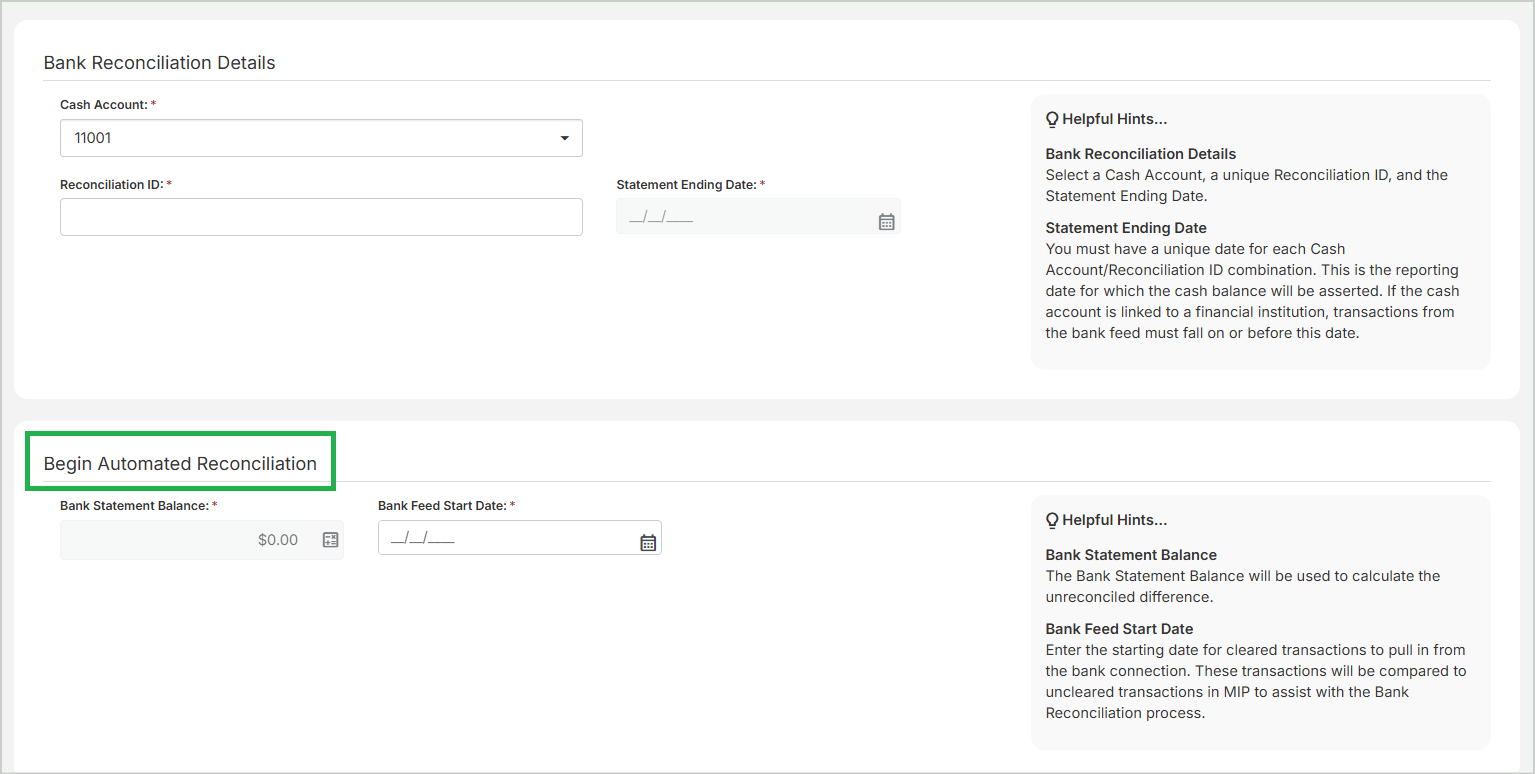1535x774 pixels.
Task: Click the Bank Statement Balance field label
Action: point(134,506)
